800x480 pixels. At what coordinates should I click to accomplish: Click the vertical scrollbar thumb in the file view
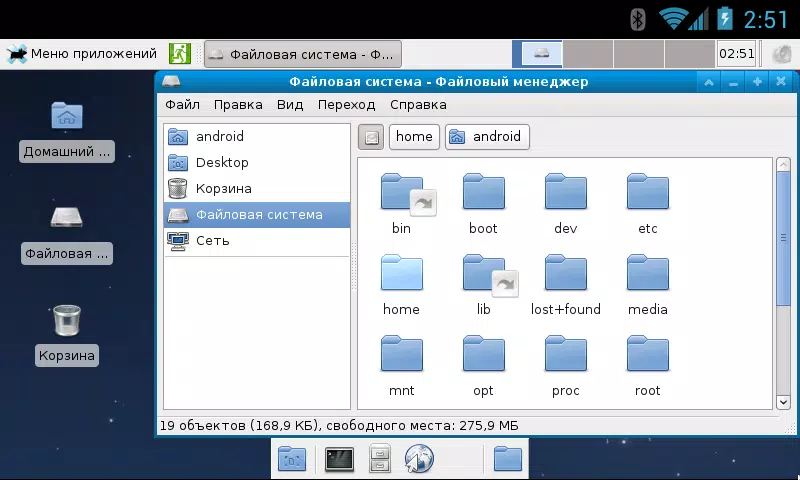click(x=783, y=239)
